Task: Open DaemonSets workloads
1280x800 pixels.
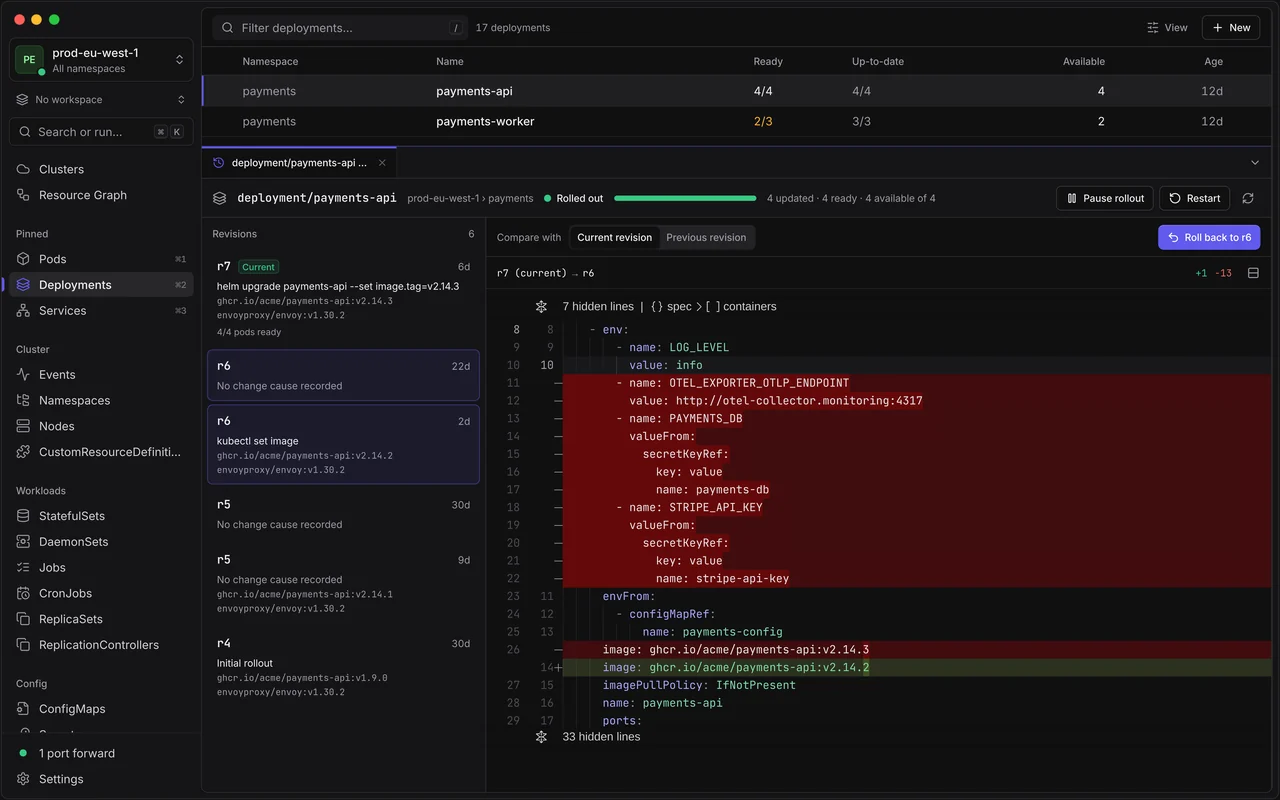Action: pyautogui.click(x=101, y=542)
